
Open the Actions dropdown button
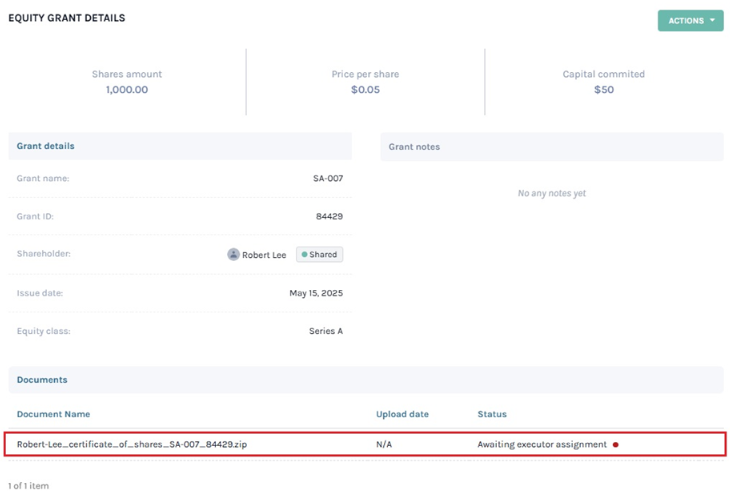(x=690, y=20)
